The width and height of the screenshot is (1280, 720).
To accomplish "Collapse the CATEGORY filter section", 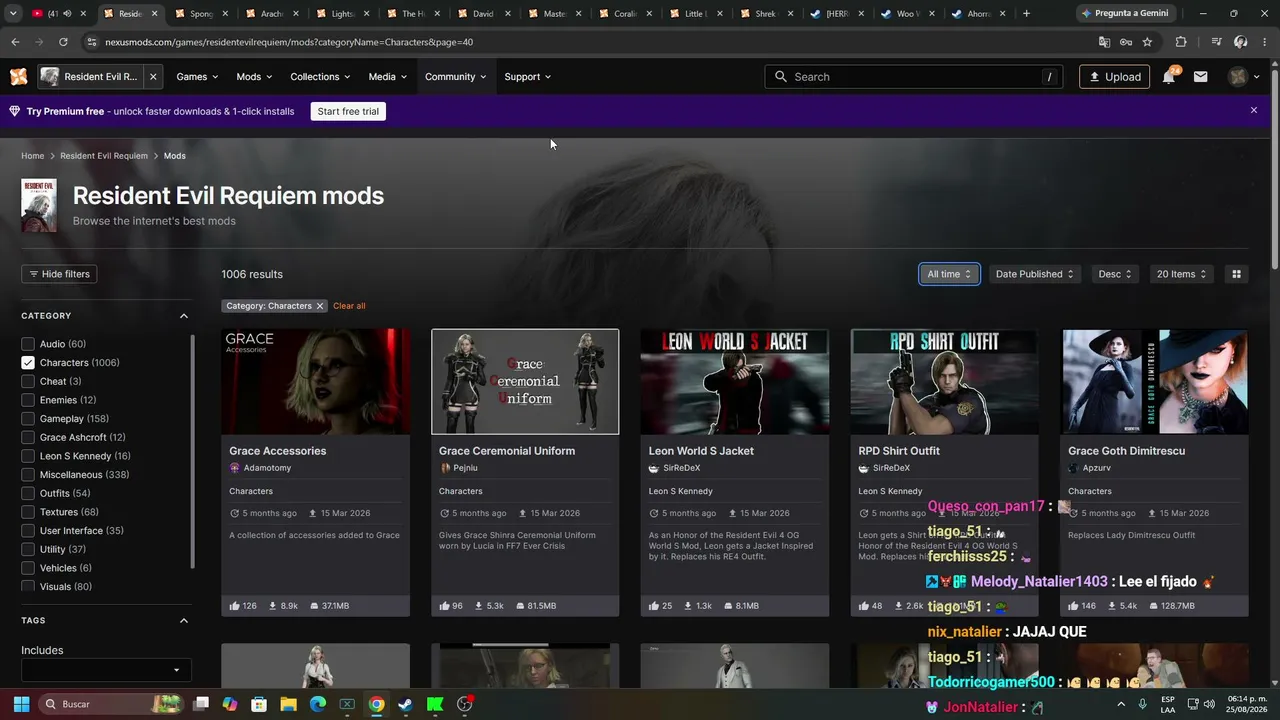I will coord(184,316).
